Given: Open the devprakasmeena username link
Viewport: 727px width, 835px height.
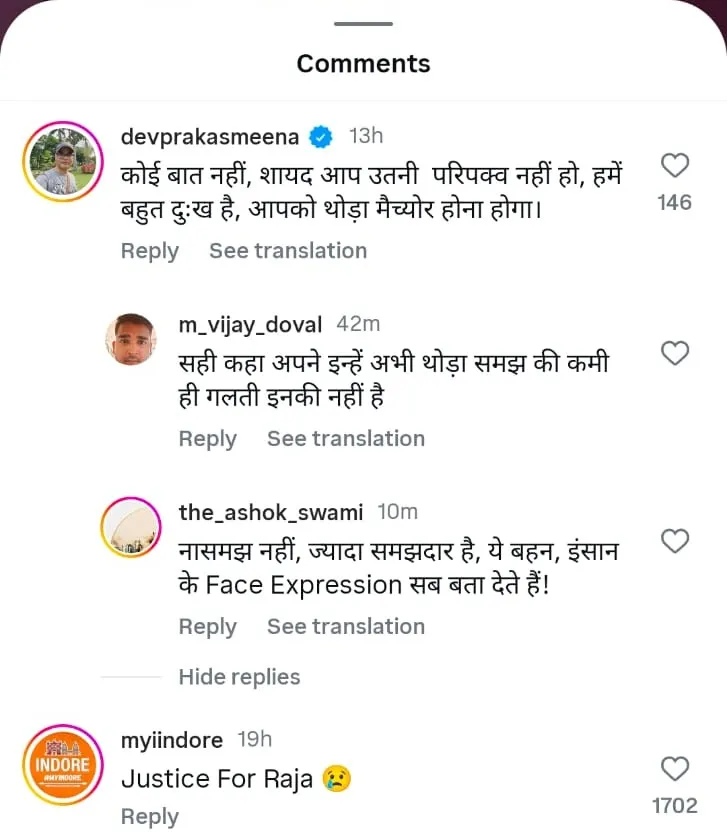Looking at the screenshot, I should (x=211, y=136).
